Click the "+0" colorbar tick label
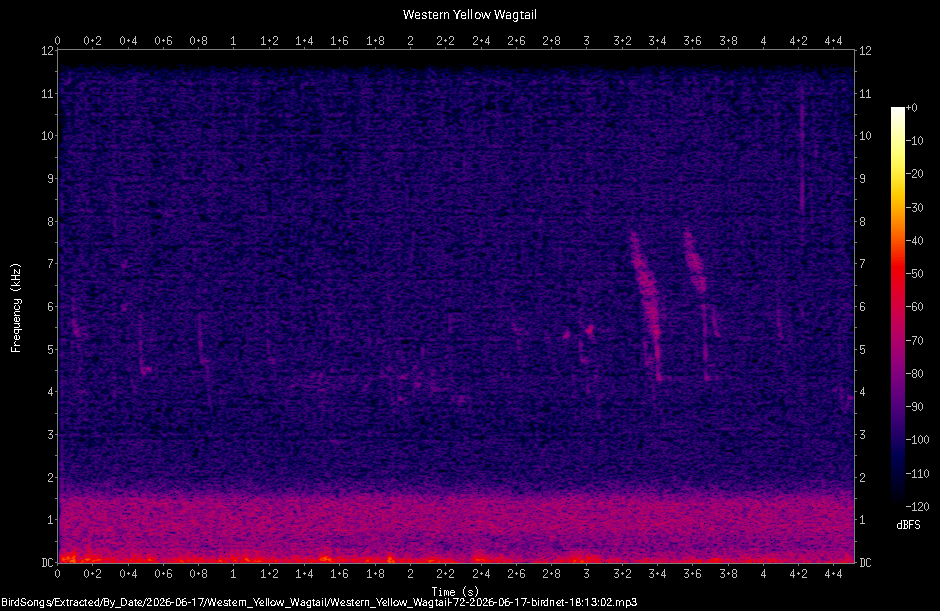 click(911, 108)
